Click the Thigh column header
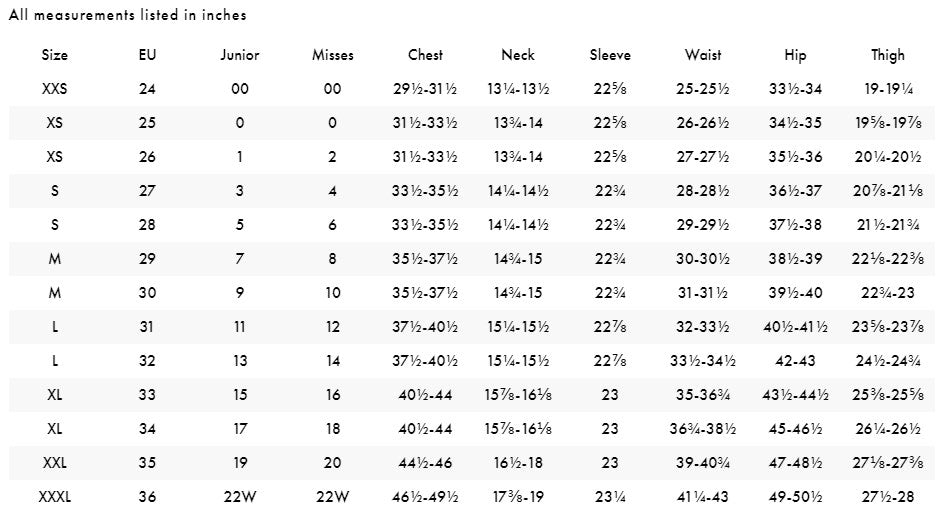950x521 pixels. (888, 56)
